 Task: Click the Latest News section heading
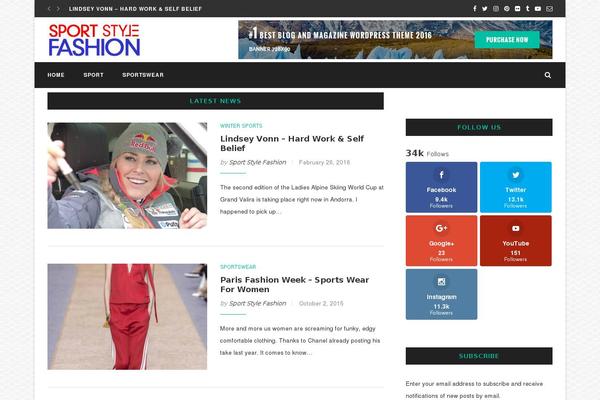click(x=215, y=101)
